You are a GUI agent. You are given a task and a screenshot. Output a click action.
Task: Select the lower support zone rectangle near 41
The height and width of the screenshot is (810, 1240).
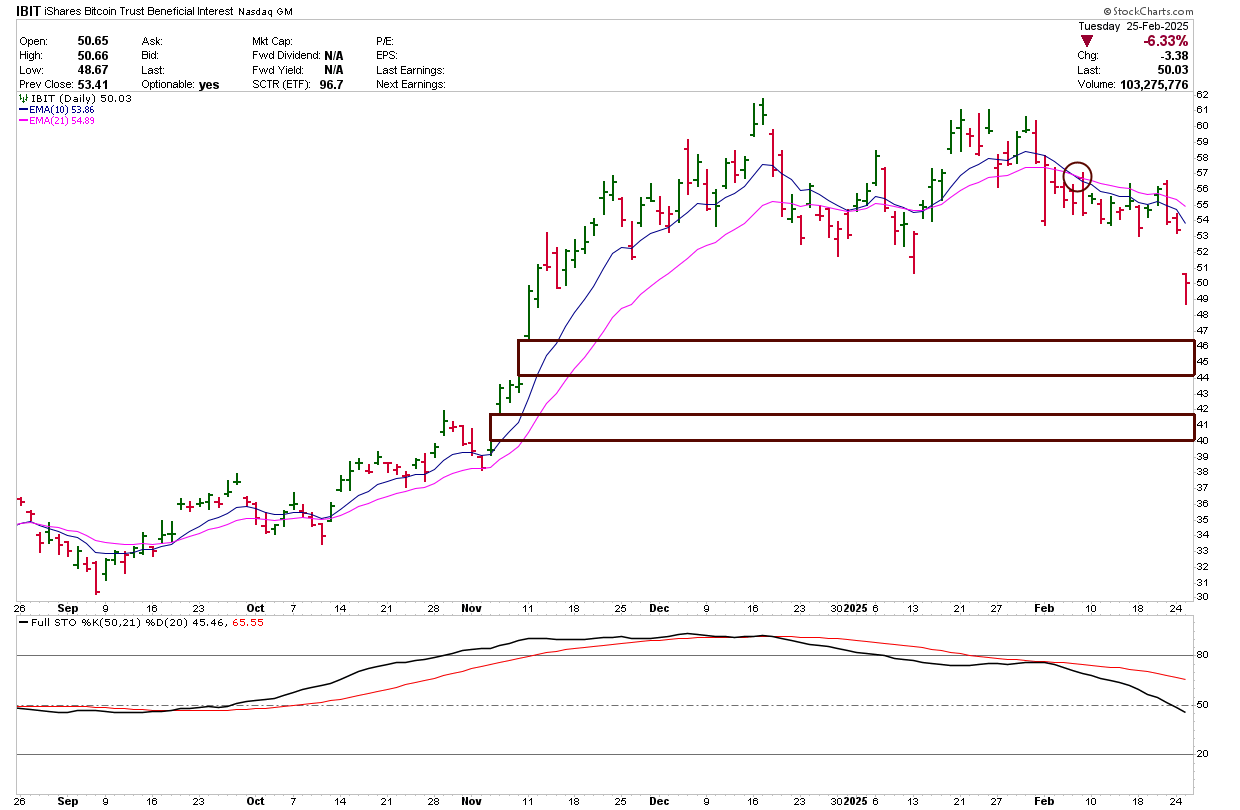pyautogui.click(x=841, y=427)
